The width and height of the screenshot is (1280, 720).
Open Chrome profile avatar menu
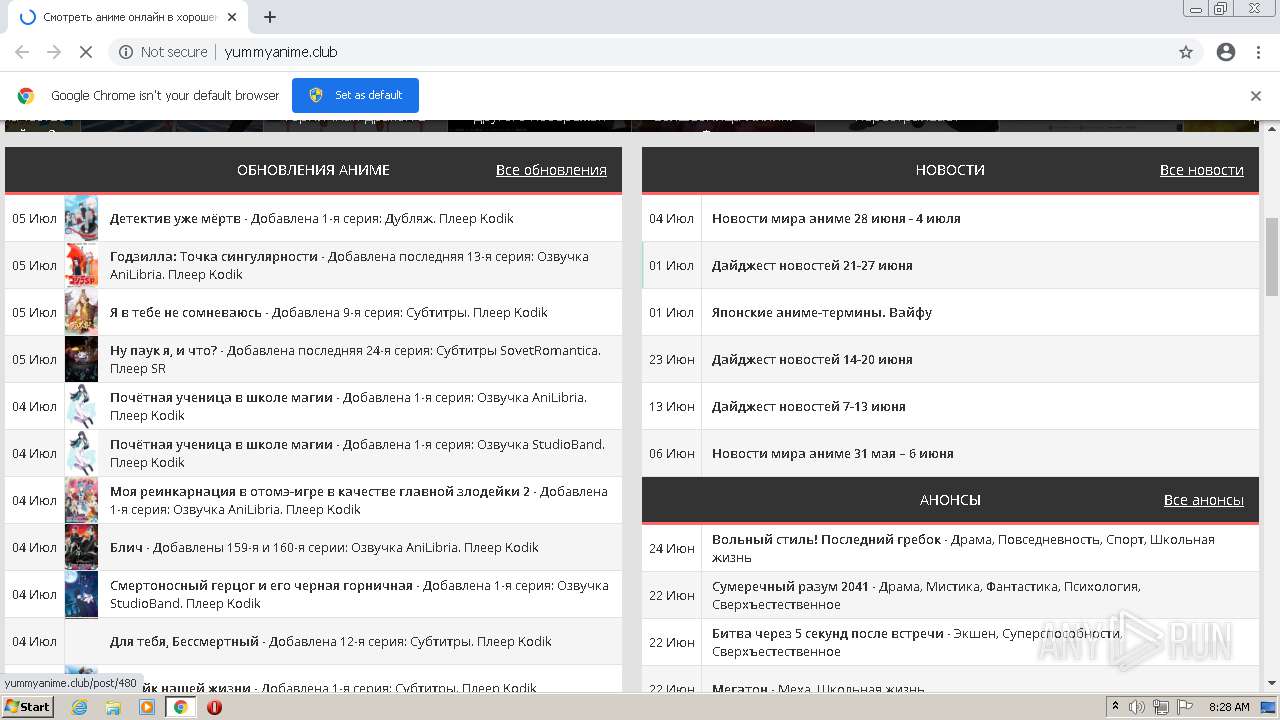pyautogui.click(x=1226, y=52)
